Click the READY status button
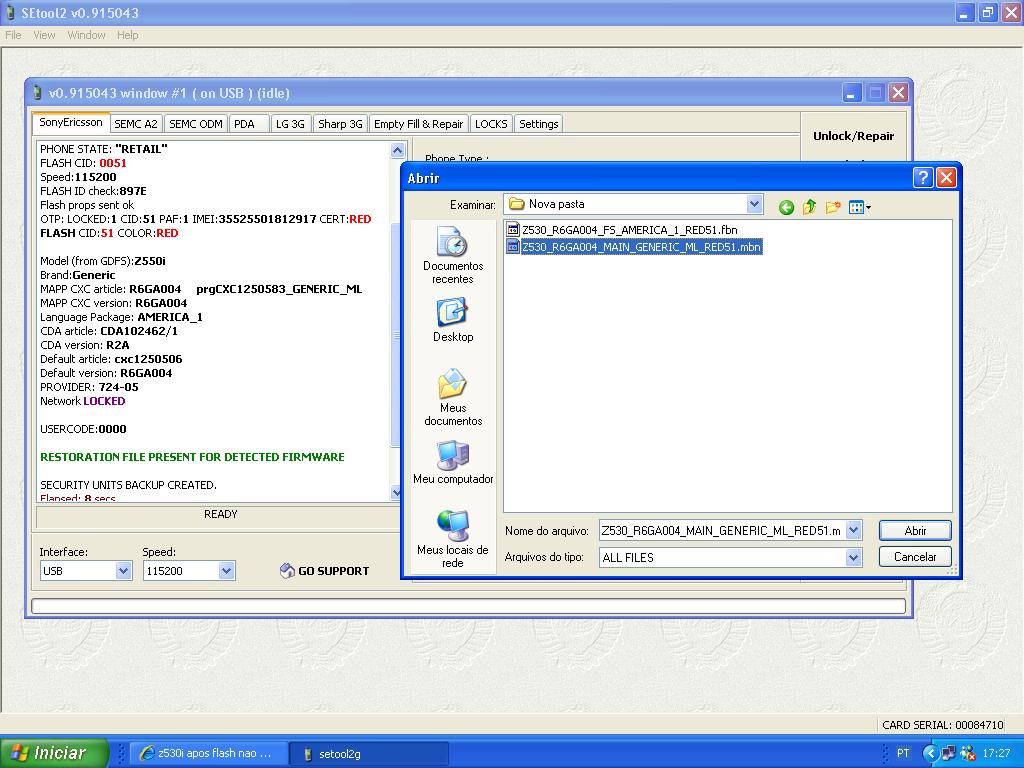The height and width of the screenshot is (768, 1024). click(x=219, y=515)
